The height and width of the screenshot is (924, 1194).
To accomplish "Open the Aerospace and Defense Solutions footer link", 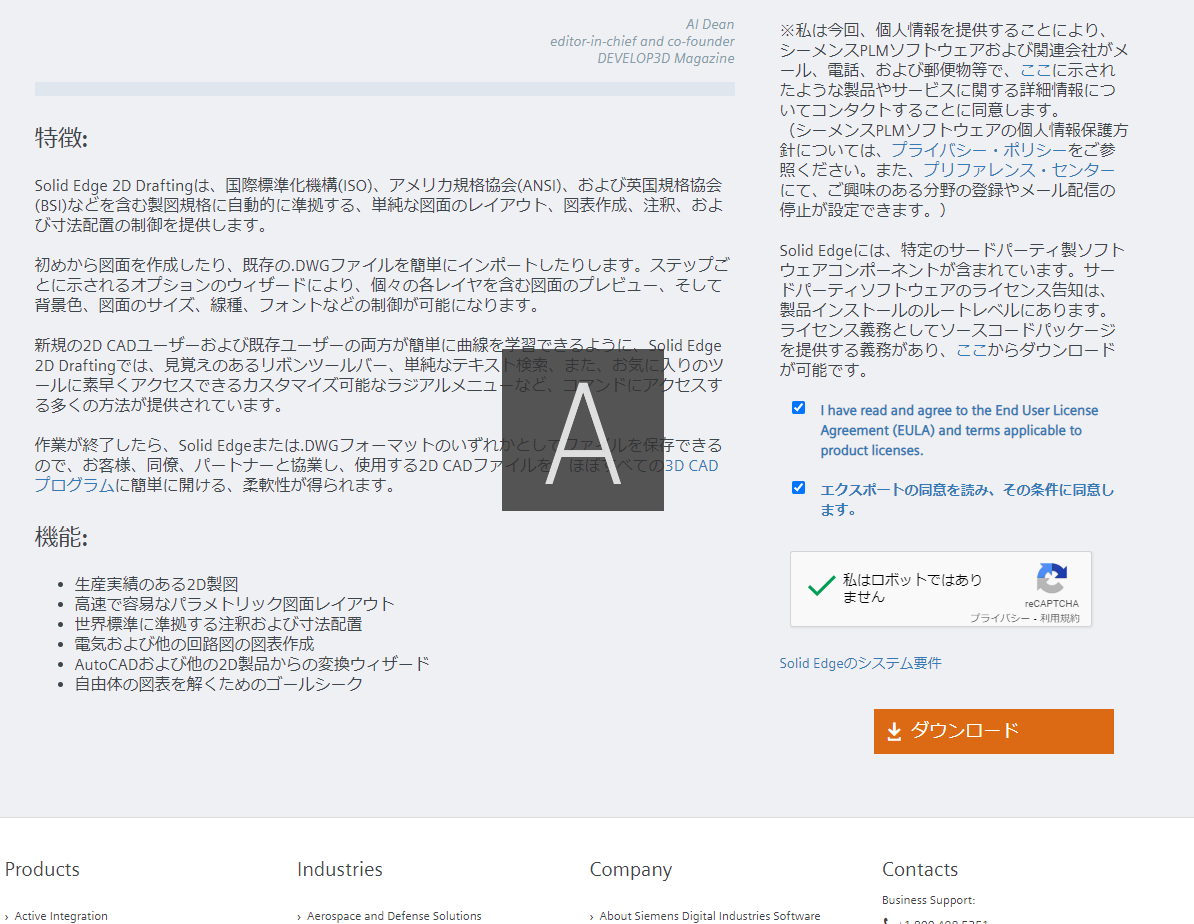I will tap(394, 916).
